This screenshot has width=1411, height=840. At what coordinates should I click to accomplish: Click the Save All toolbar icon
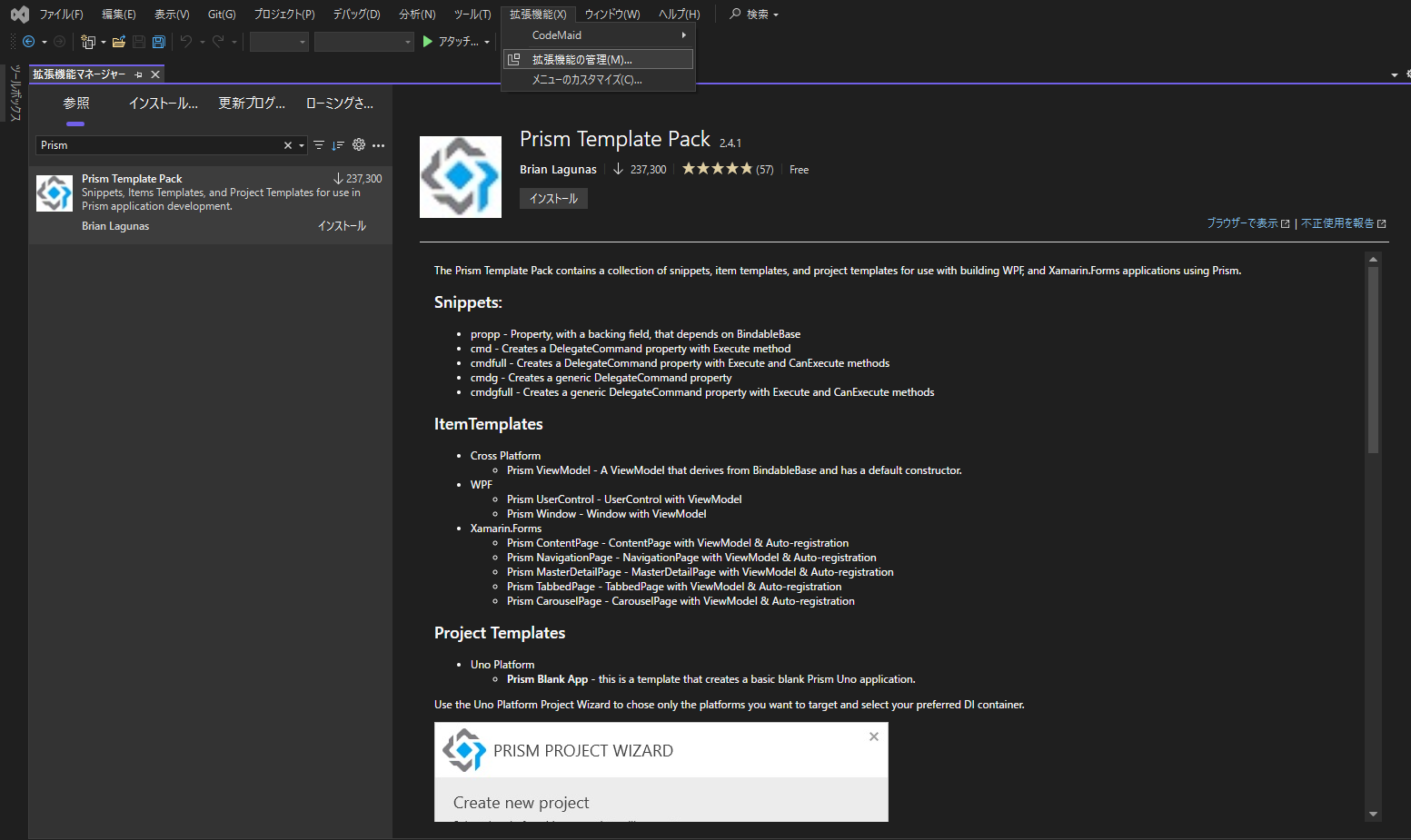click(x=159, y=42)
